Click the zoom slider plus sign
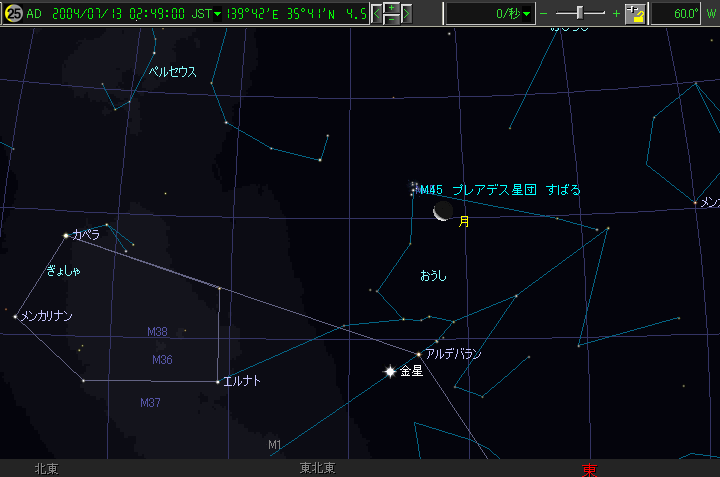 coord(616,14)
